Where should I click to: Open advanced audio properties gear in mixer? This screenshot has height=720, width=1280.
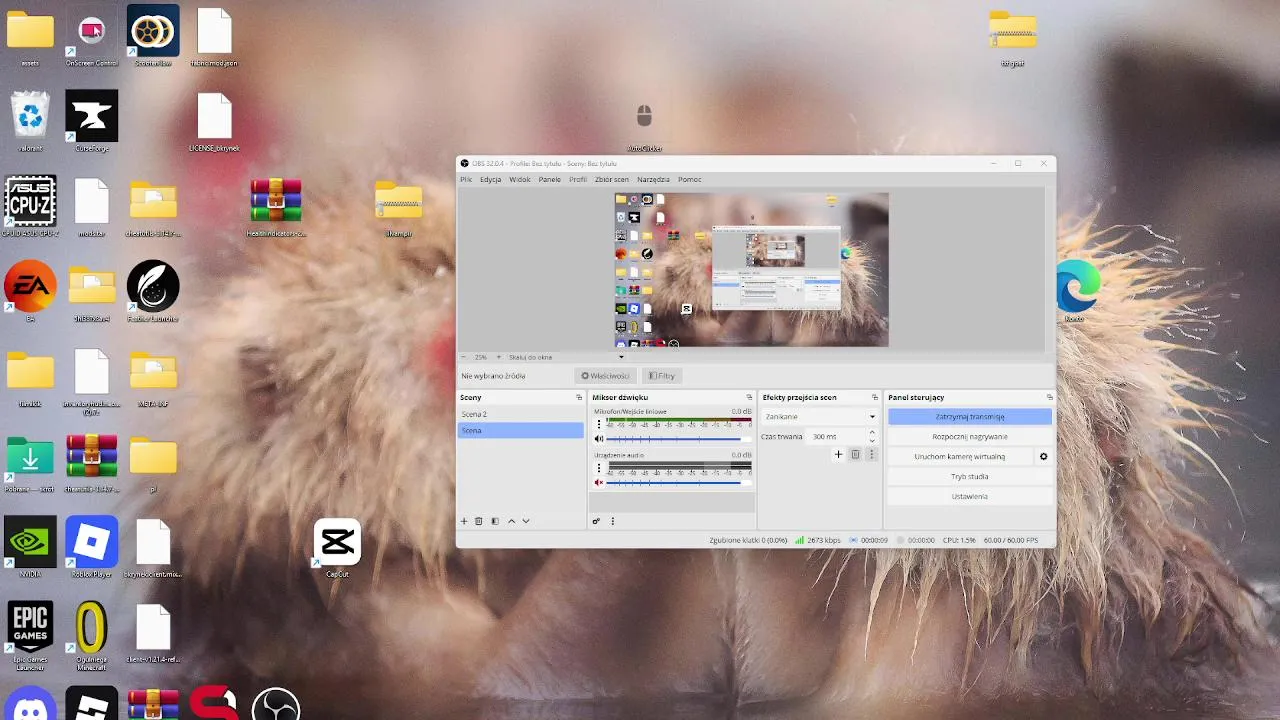pos(597,521)
